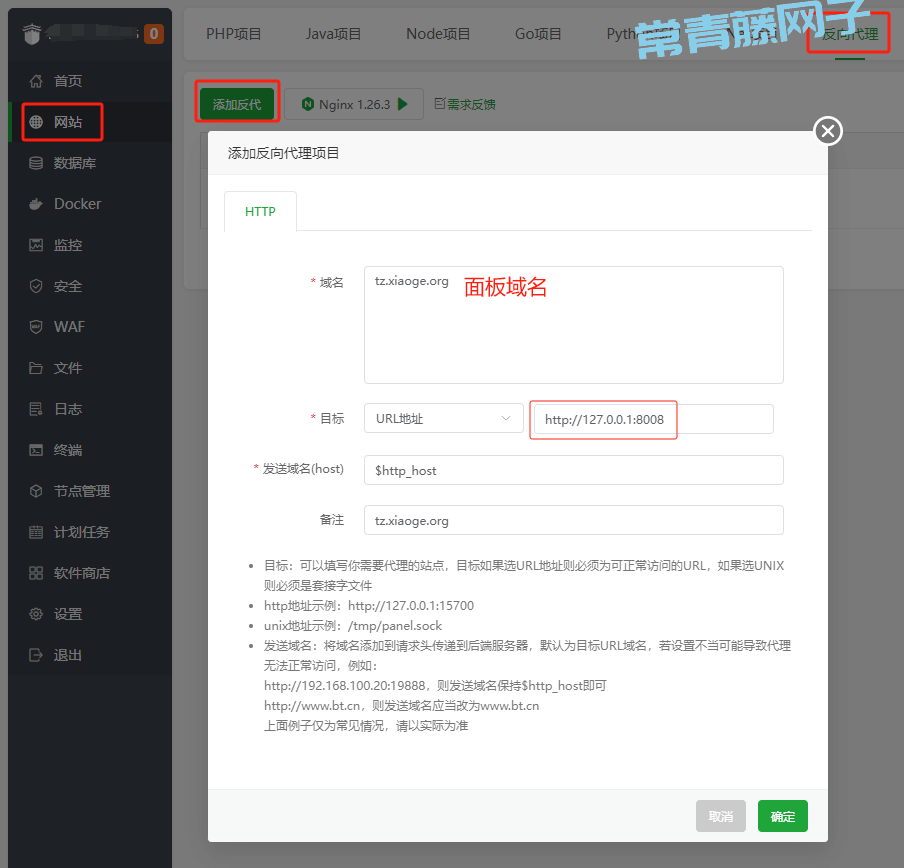The width and height of the screenshot is (904, 868).
Task: Click example text /tmp/panel.sock
Action: pos(395,626)
